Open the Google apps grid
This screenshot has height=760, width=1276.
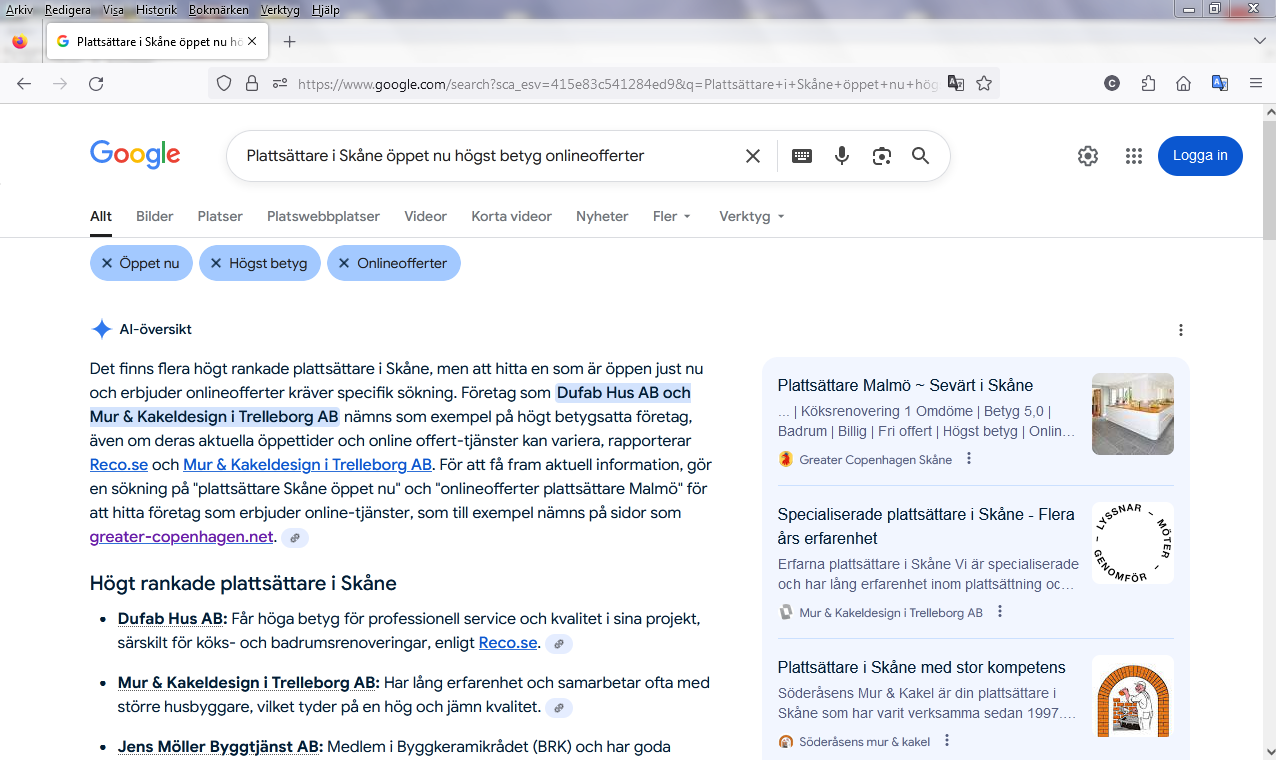[x=1133, y=156]
